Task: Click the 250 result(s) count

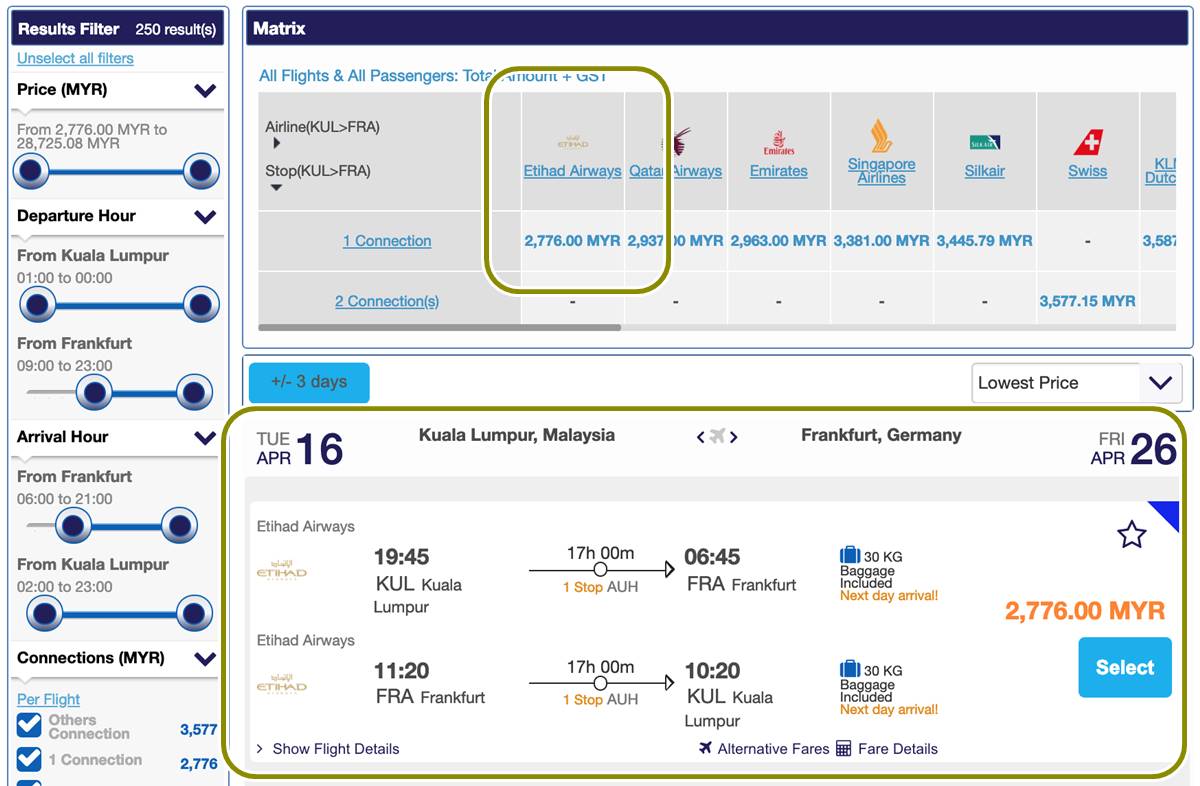Action: pyautogui.click(x=176, y=29)
